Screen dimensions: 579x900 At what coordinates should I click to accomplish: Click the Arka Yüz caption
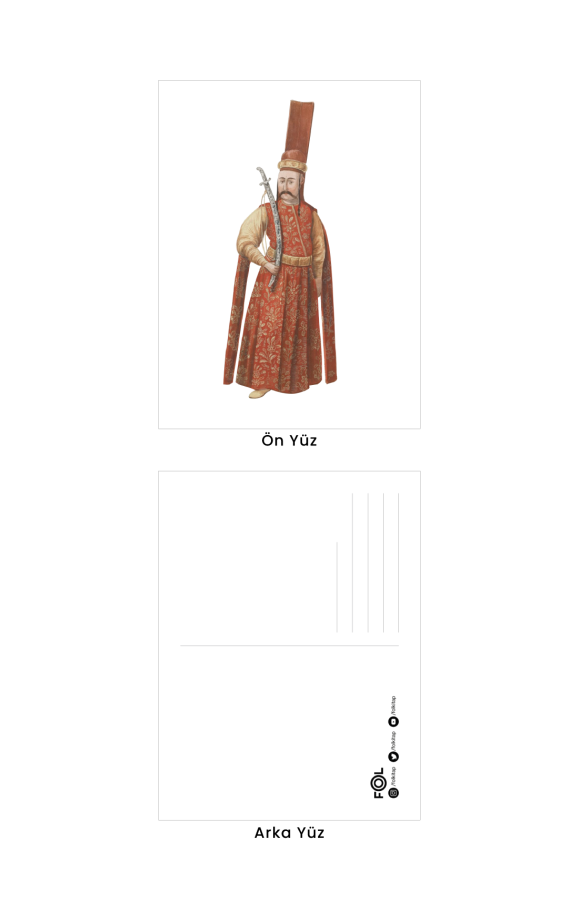pos(289,833)
